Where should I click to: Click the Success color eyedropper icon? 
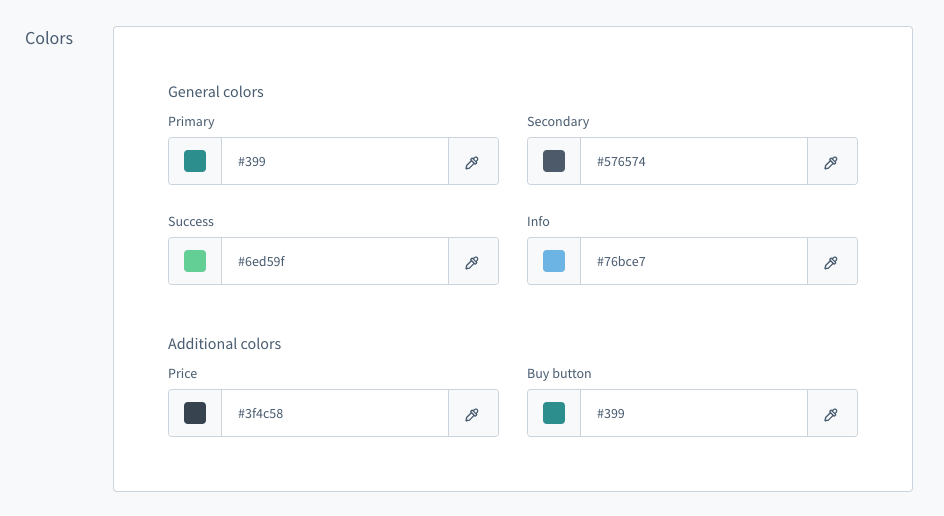click(x=473, y=262)
